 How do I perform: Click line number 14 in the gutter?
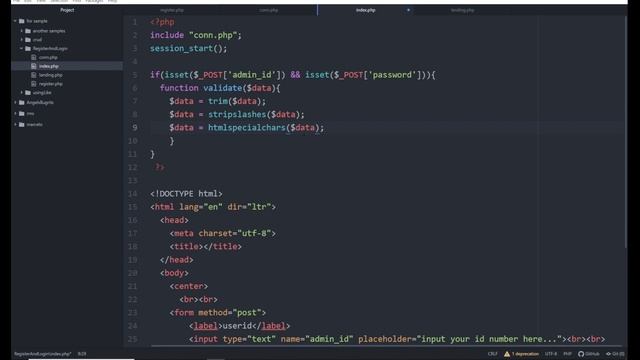click(x=132, y=194)
